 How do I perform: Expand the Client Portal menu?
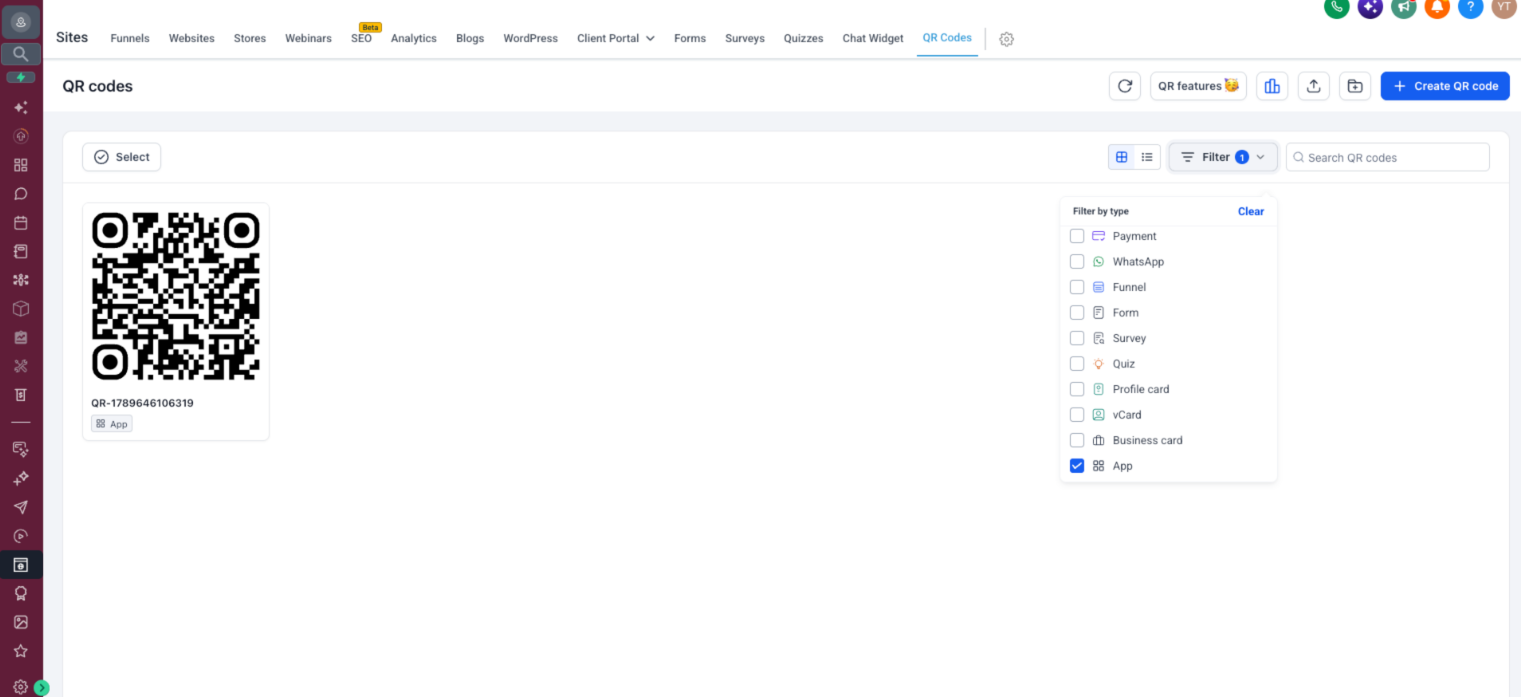616,38
